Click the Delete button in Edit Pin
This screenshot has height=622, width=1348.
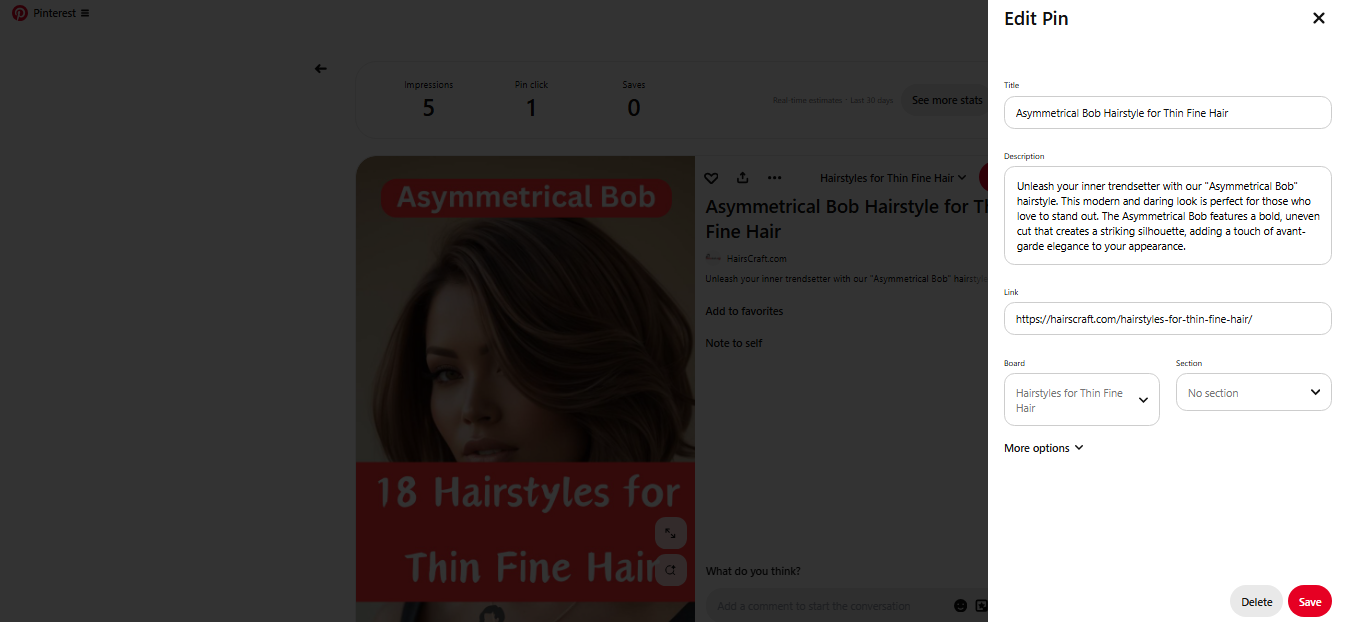(1257, 602)
